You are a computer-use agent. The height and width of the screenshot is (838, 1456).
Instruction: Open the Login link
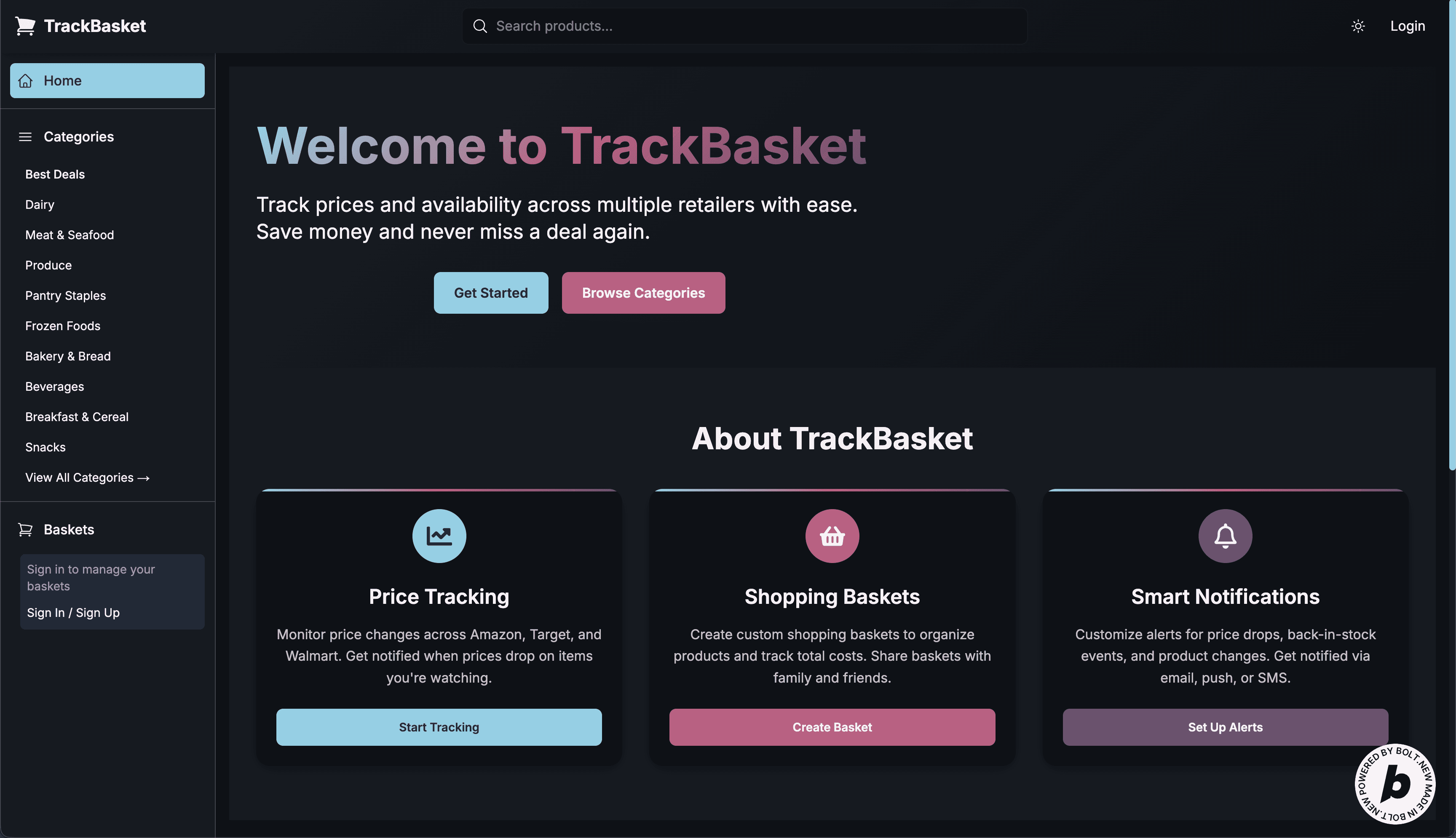click(x=1407, y=26)
